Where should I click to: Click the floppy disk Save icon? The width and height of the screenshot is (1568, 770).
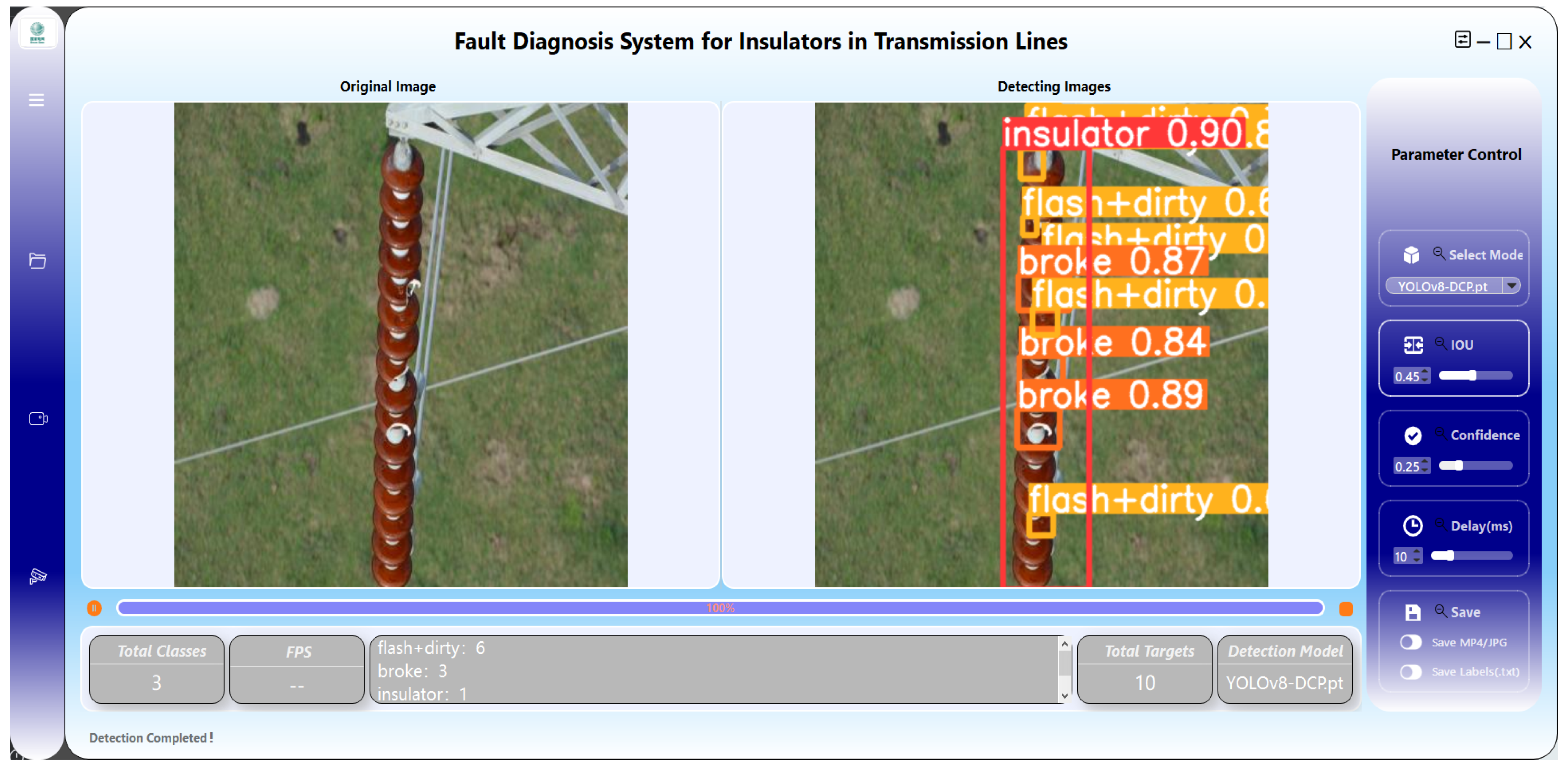[1412, 612]
